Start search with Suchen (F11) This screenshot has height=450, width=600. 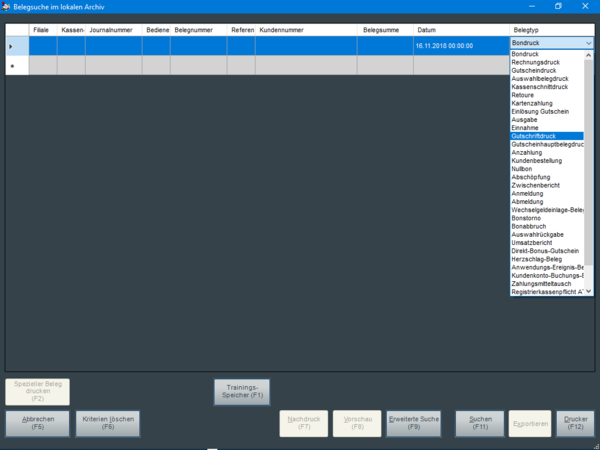[x=479, y=423]
